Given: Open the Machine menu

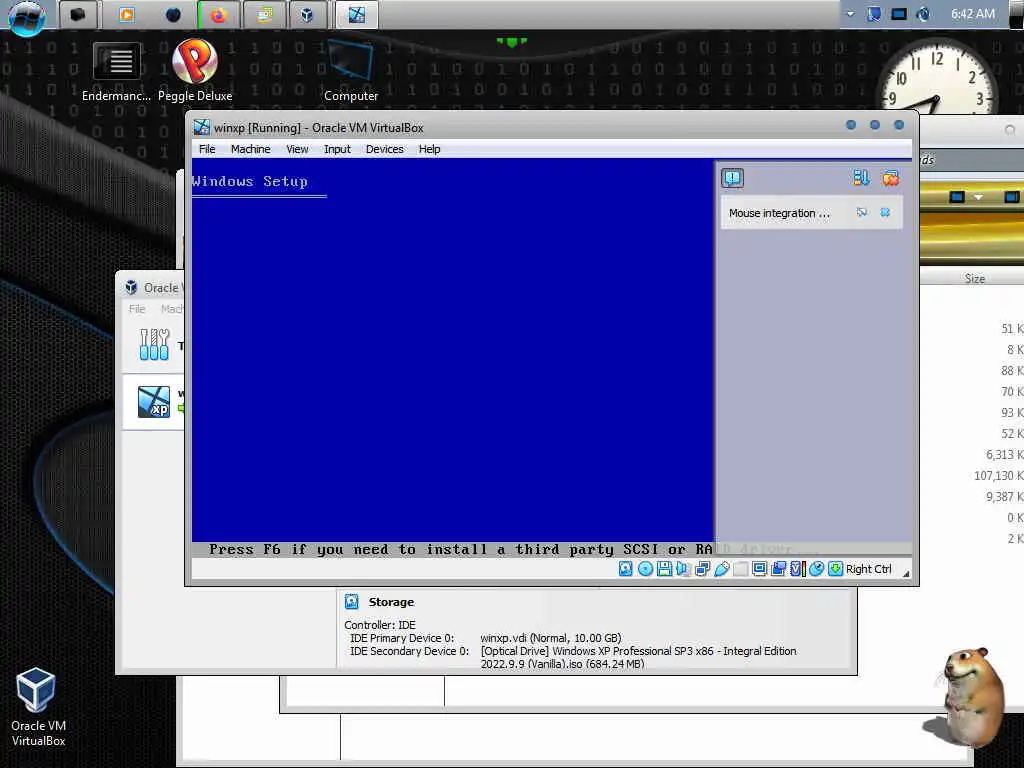Looking at the screenshot, I should pyautogui.click(x=250, y=149).
